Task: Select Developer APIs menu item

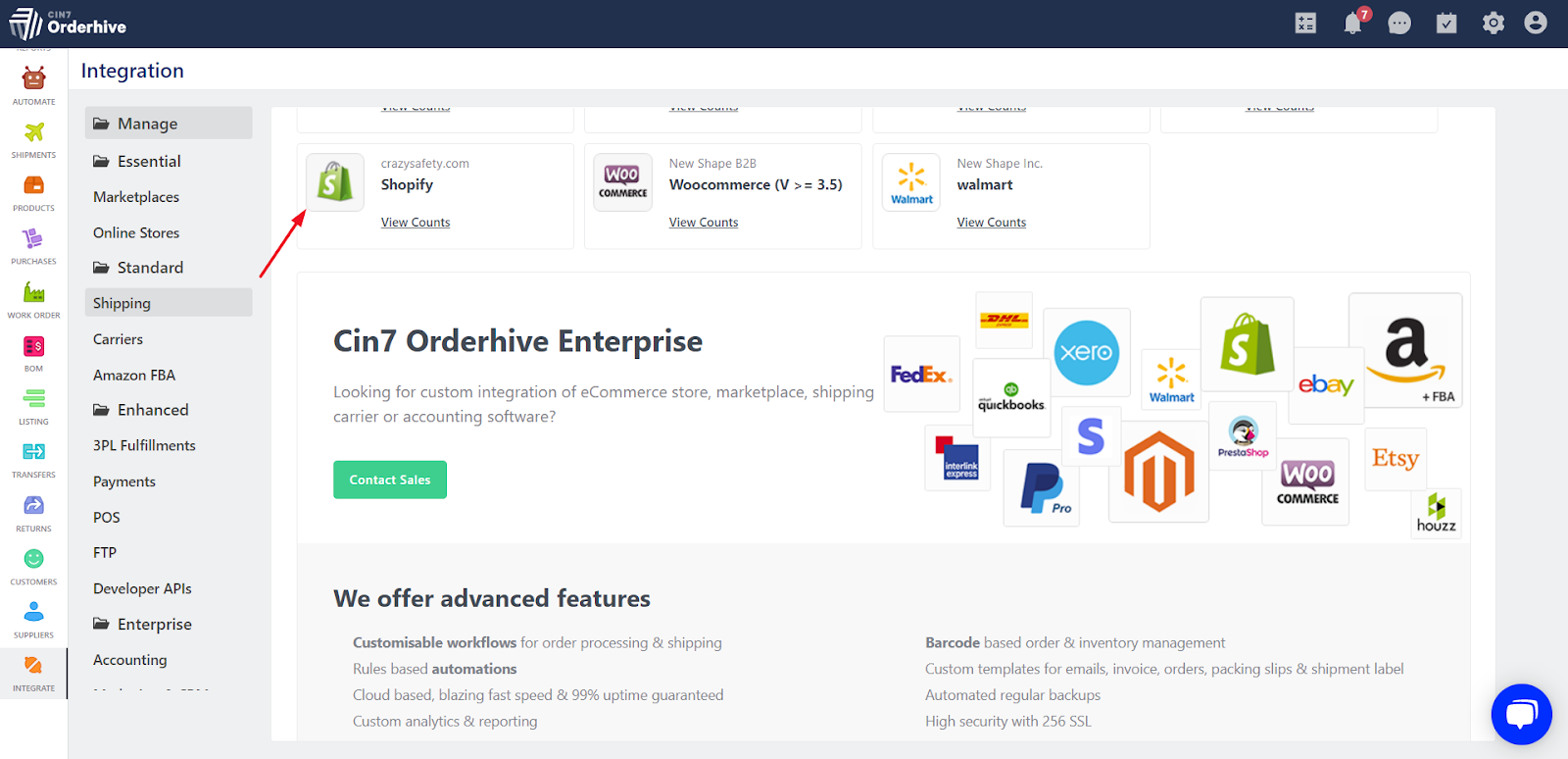Action: tap(142, 589)
